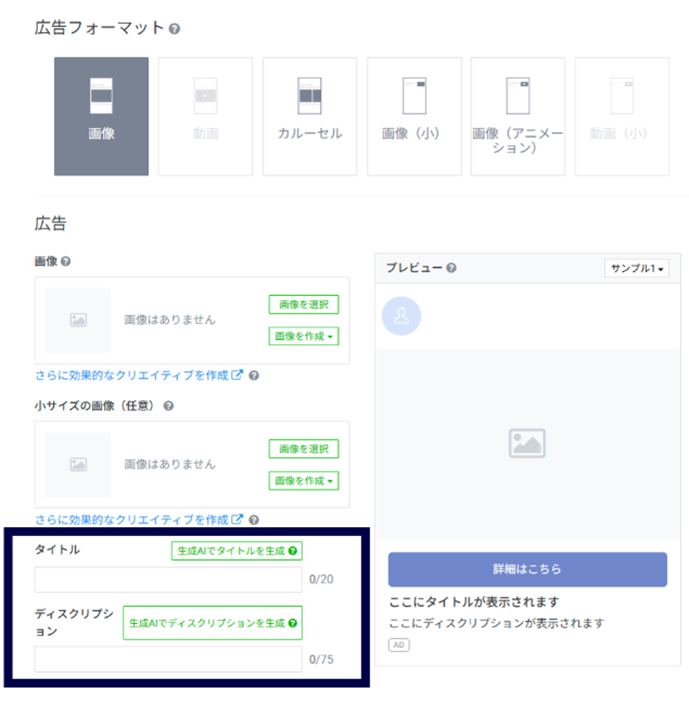This screenshot has height=708, width=689.
Task: Click help icon beside 画像 label
Action: pos(66,262)
